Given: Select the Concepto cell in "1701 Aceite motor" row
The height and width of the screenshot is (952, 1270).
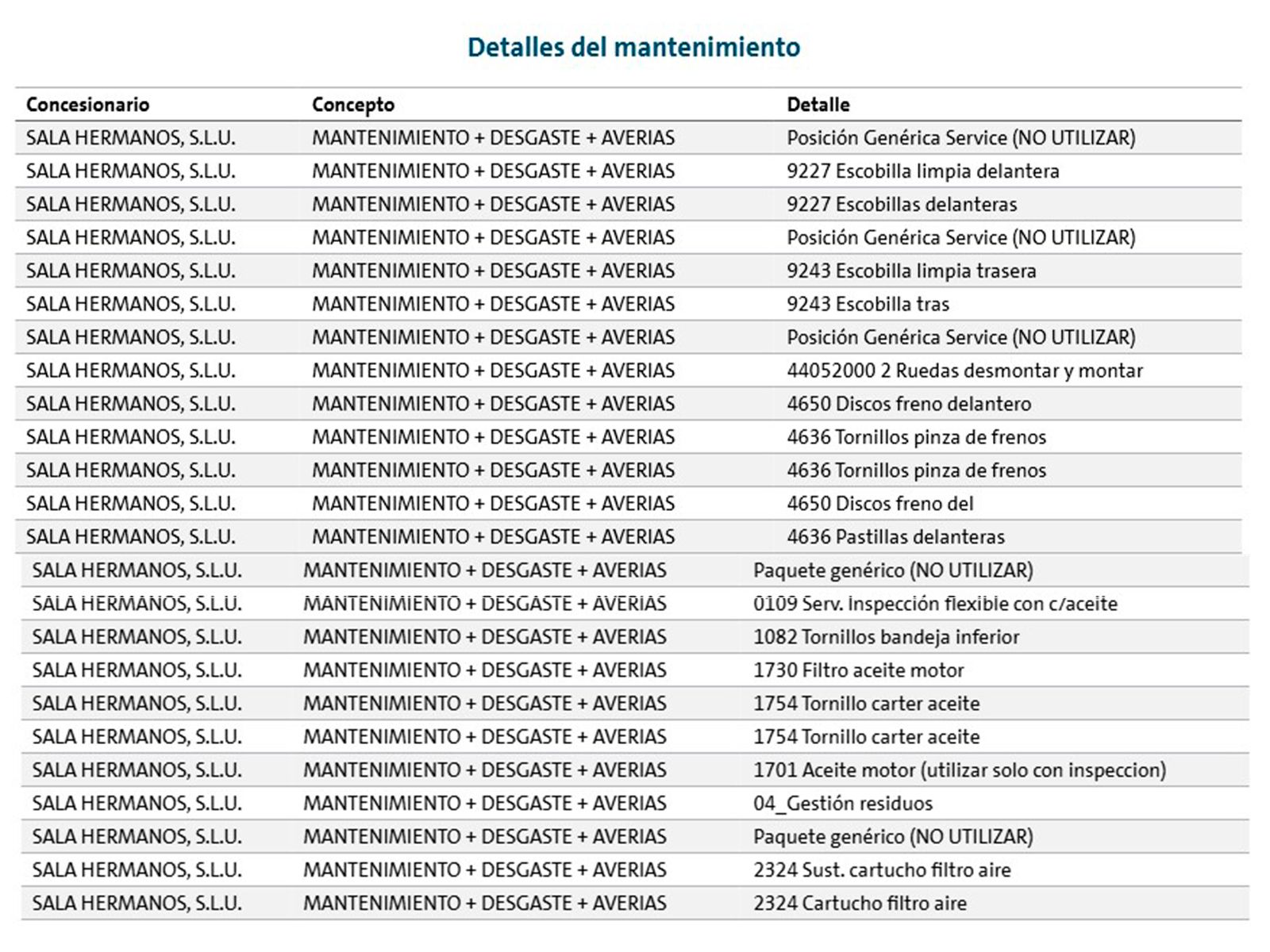Looking at the screenshot, I should (x=485, y=771).
